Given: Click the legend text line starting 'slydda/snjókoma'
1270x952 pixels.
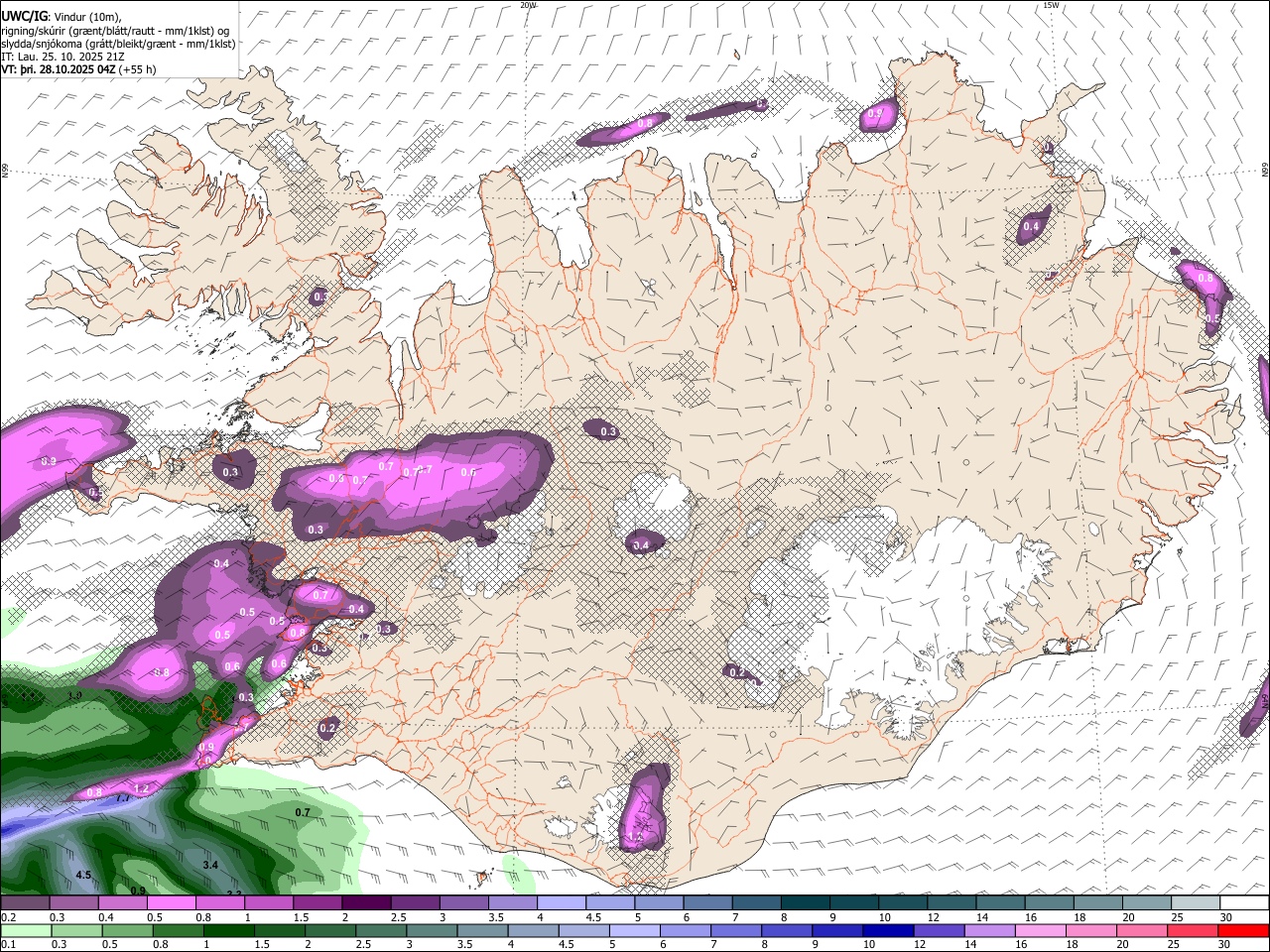Looking at the screenshot, I should pos(118,44).
